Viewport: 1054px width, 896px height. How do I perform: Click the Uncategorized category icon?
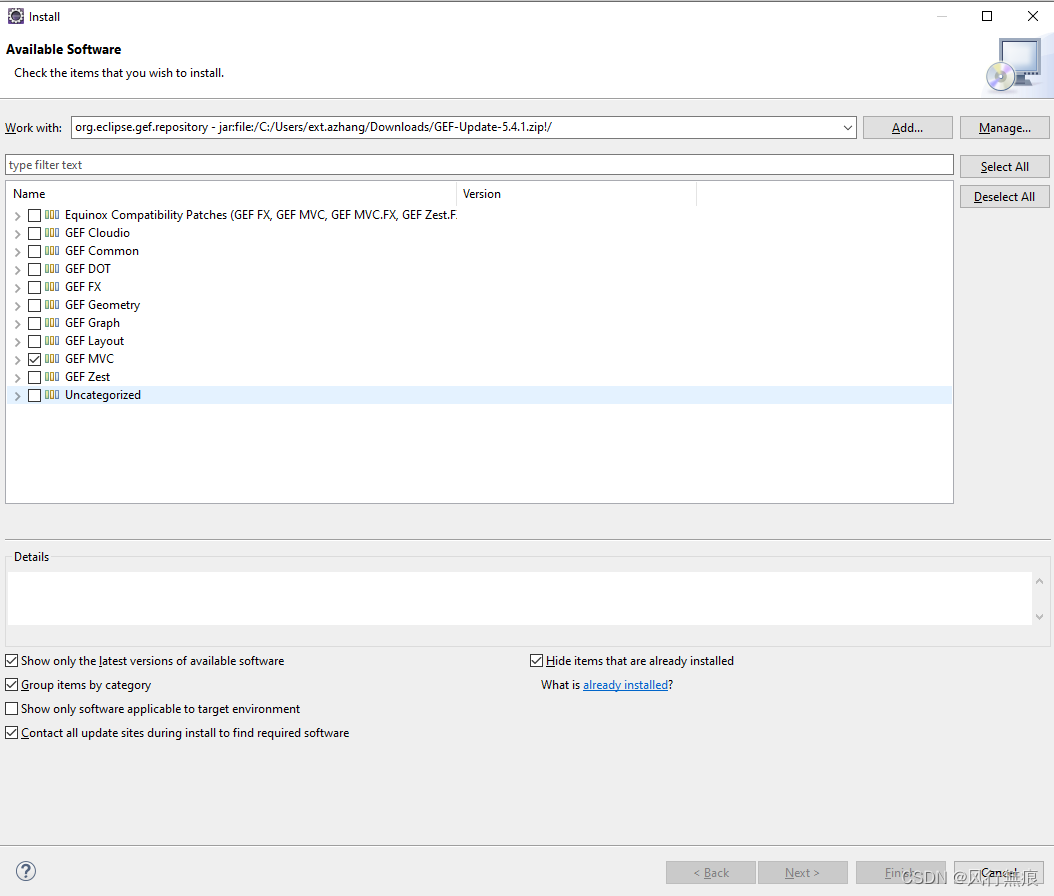pyautogui.click(x=52, y=395)
